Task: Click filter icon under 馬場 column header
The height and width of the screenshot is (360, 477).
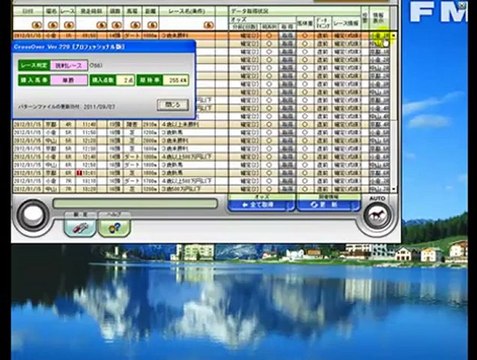Action: click(x=135, y=25)
